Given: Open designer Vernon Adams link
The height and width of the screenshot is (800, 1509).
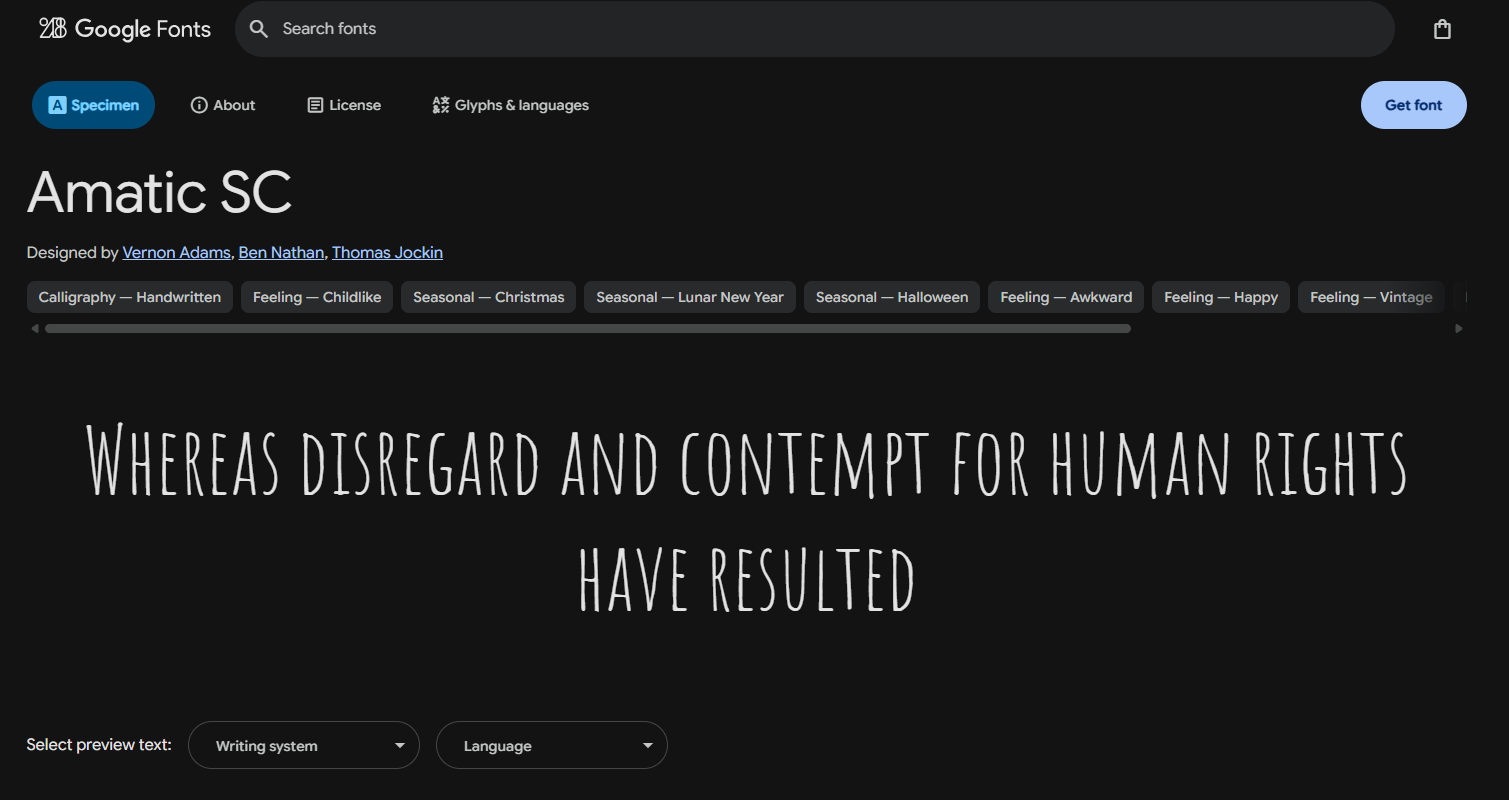Looking at the screenshot, I should point(176,252).
